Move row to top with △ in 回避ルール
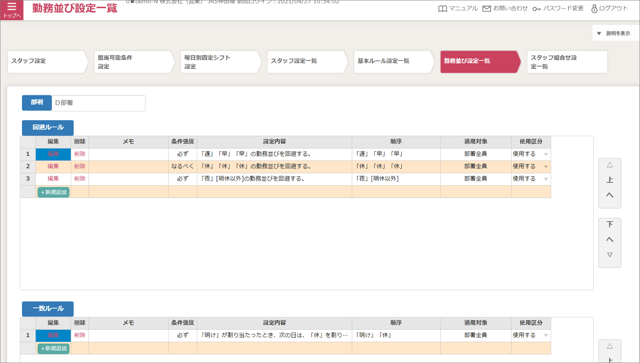Screen dimensions: 640x363 coord(609,165)
